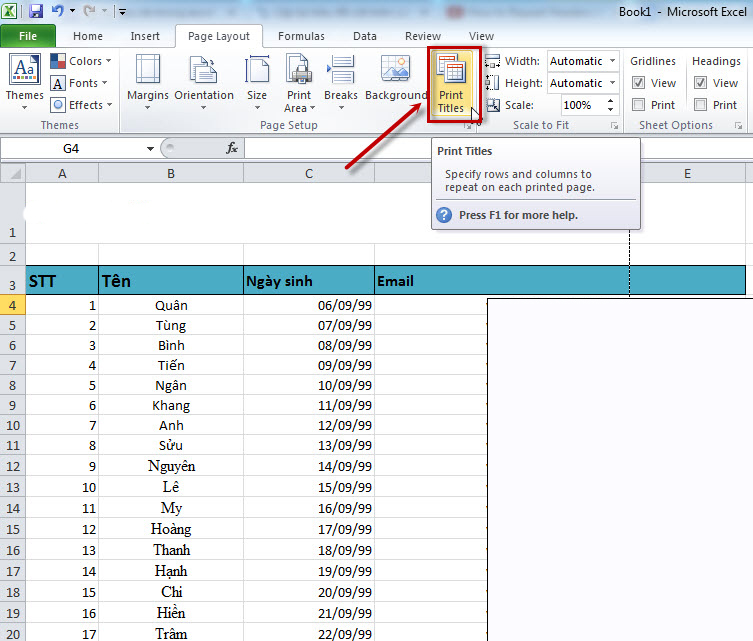Open the Margins menu
Image resolution: width=753 pixels, height=641 pixels.
[x=148, y=82]
